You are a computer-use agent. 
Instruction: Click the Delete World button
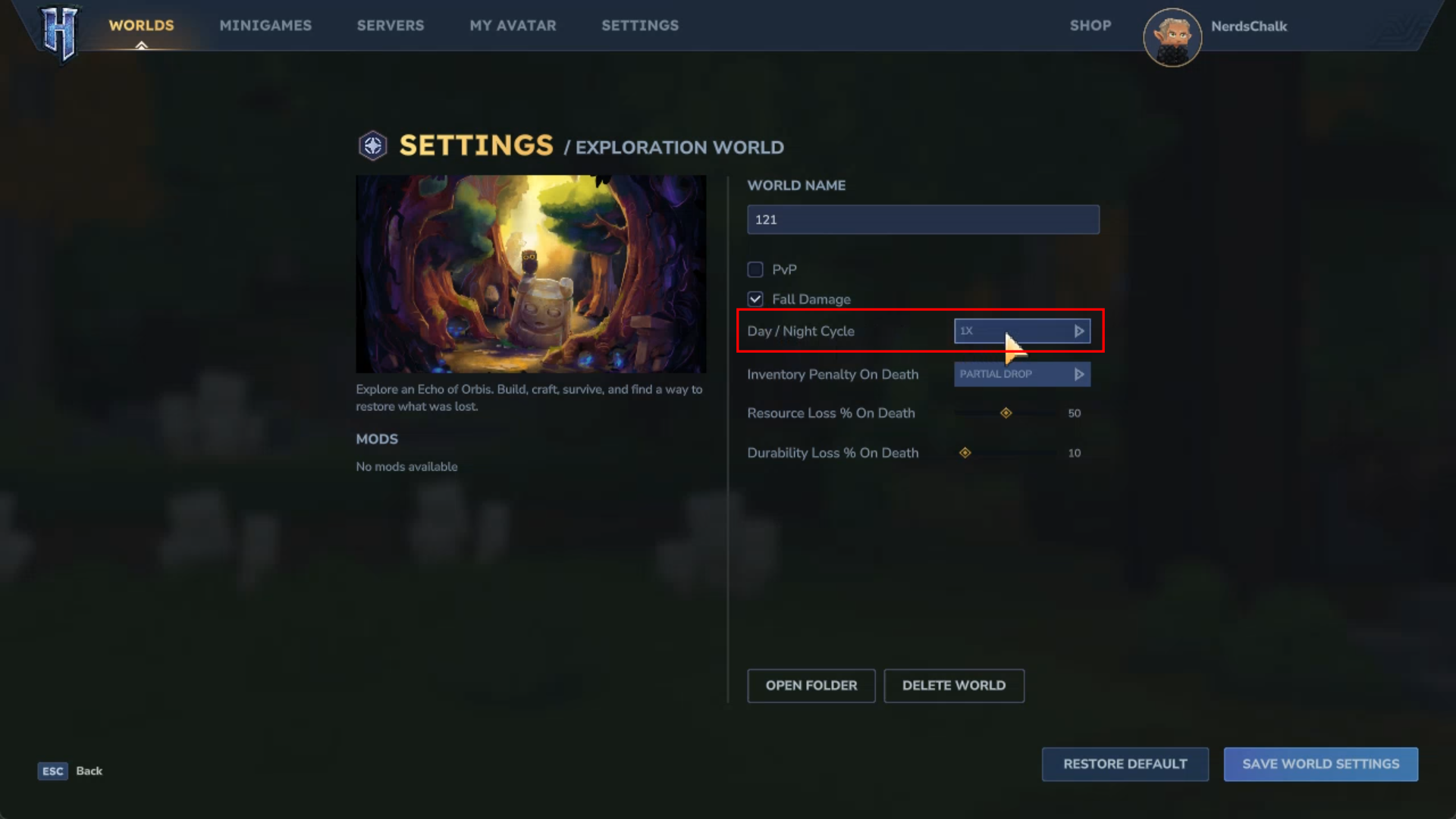point(954,686)
